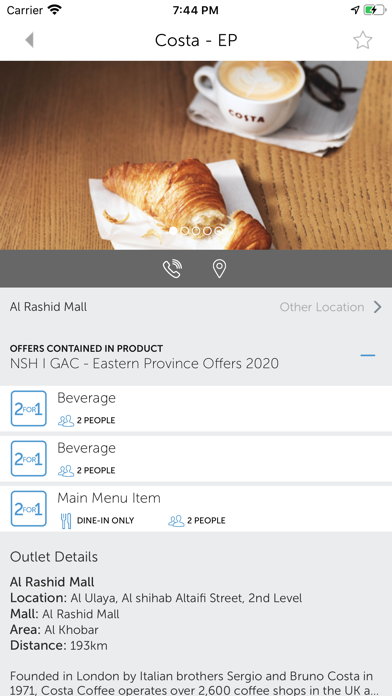
Task: Jump to the second carousel page dot
Action: [x=185, y=231]
